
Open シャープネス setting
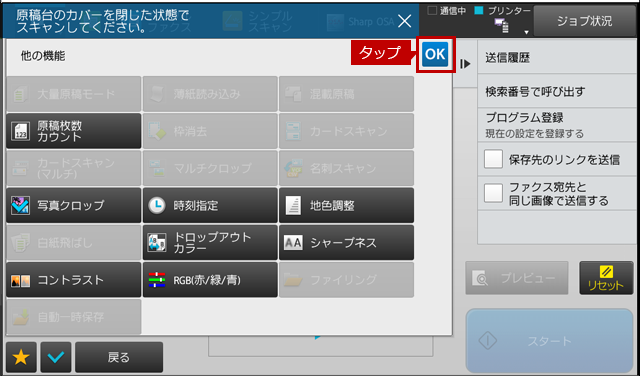tap(346, 243)
